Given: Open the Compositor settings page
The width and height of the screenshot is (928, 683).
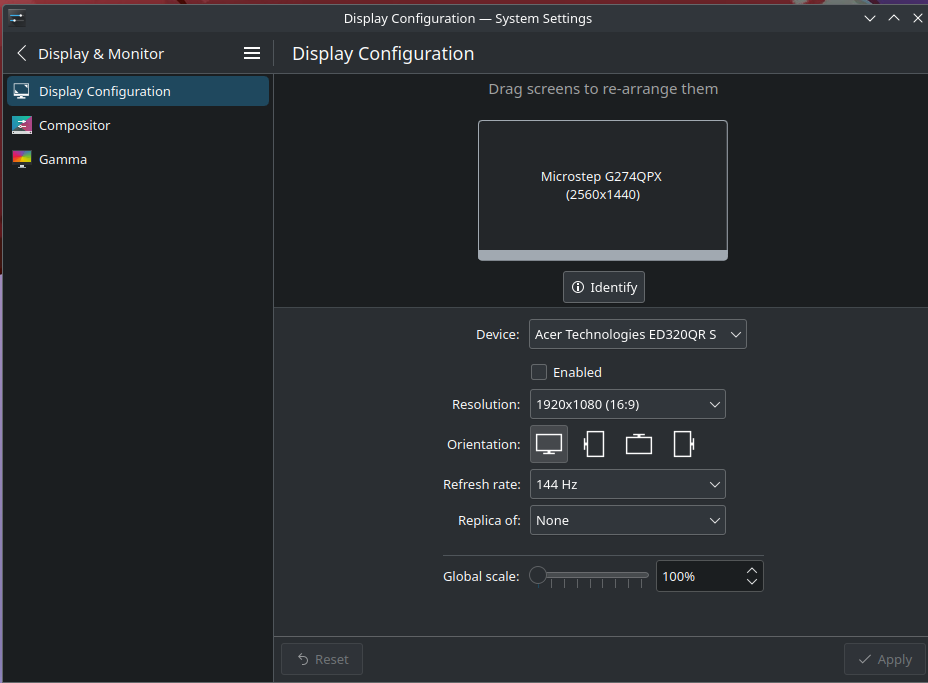Looking at the screenshot, I should tap(74, 125).
